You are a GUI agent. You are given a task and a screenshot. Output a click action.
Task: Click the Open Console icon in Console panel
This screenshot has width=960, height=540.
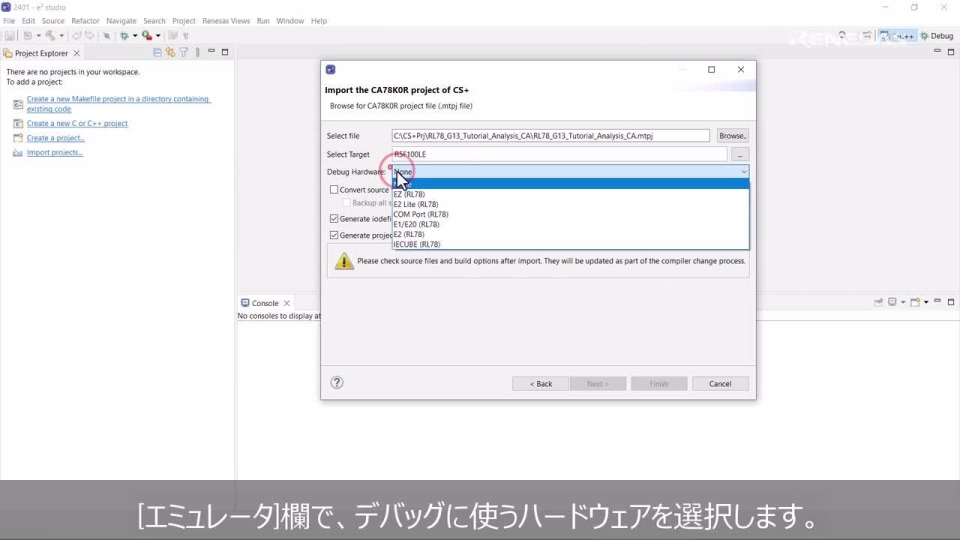click(916, 302)
